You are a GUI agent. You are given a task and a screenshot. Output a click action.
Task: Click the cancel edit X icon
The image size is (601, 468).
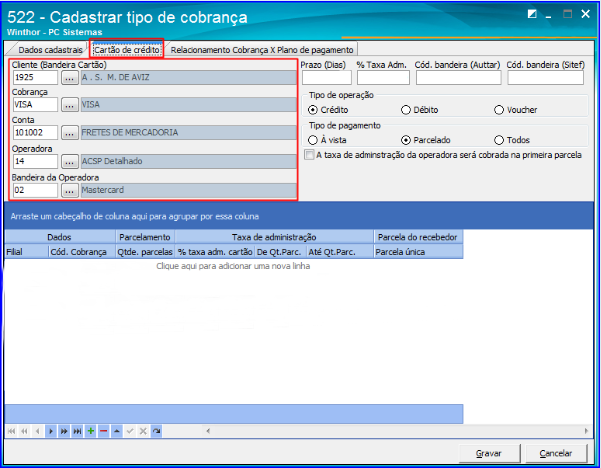coord(143,430)
